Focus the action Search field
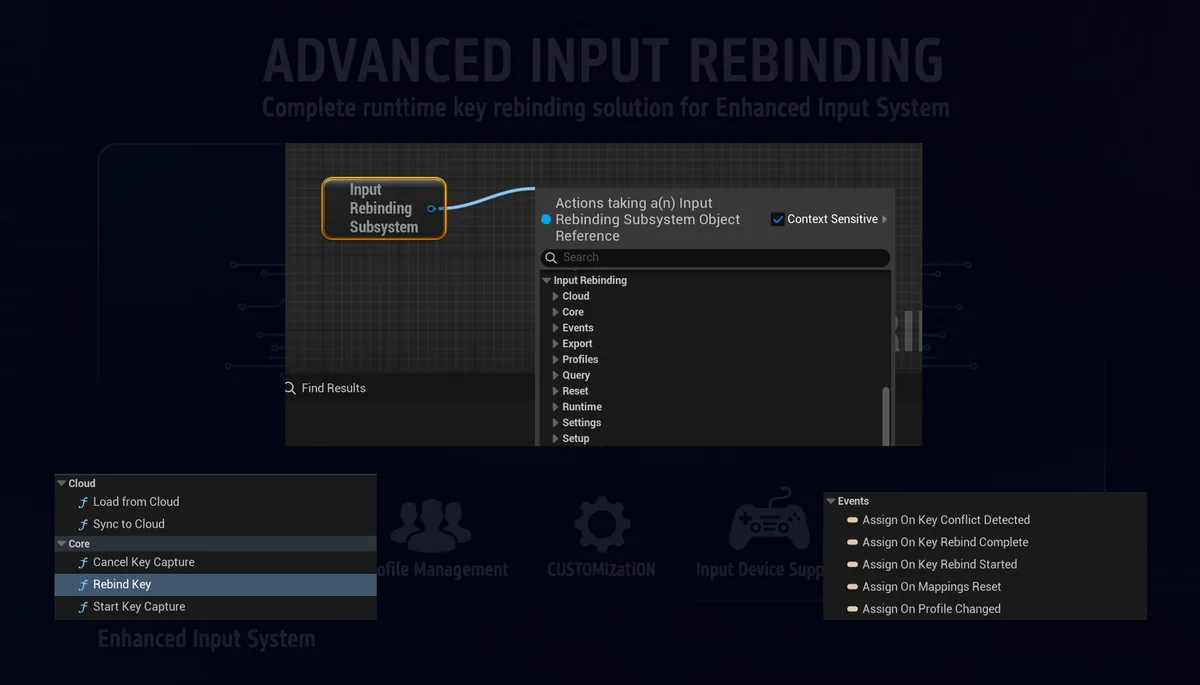 pyautogui.click(x=715, y=257)
